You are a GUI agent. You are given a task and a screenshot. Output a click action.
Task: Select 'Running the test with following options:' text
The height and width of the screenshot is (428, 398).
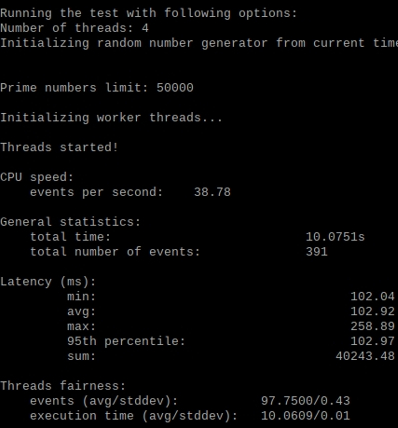click(148, 13)
